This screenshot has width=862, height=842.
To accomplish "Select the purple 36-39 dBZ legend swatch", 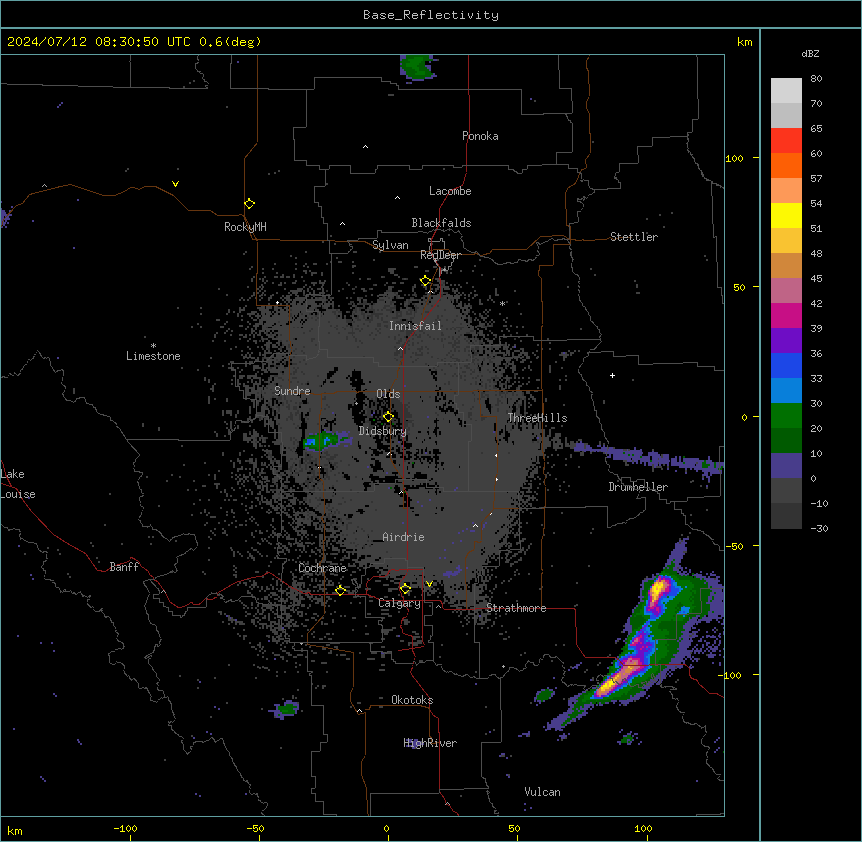I will point(786,340).
